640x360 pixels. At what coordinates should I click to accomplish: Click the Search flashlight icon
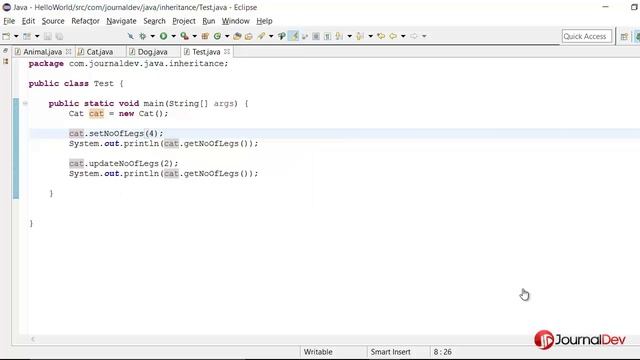[x=261, y=36]
